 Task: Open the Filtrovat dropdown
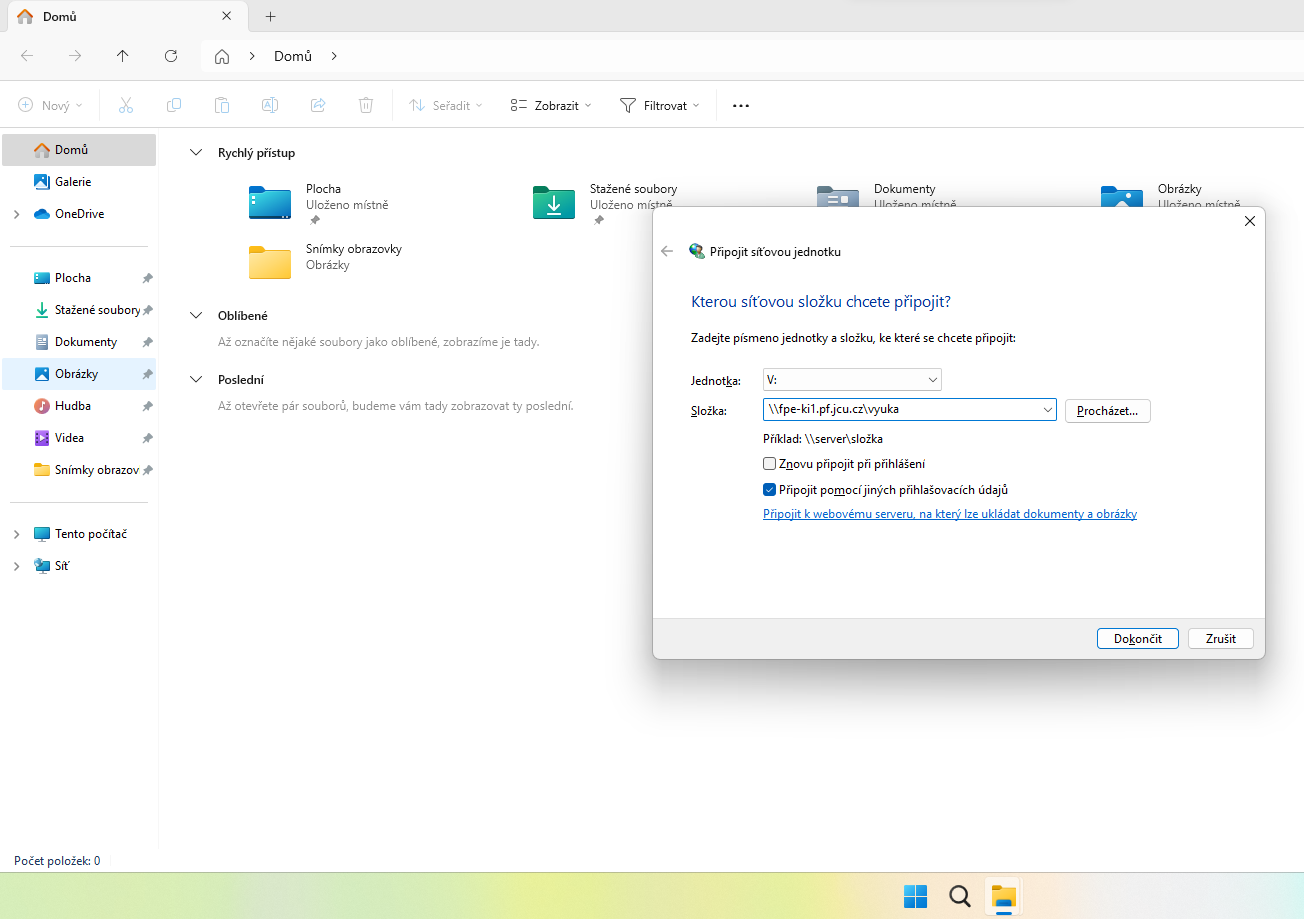pos(660,105)
